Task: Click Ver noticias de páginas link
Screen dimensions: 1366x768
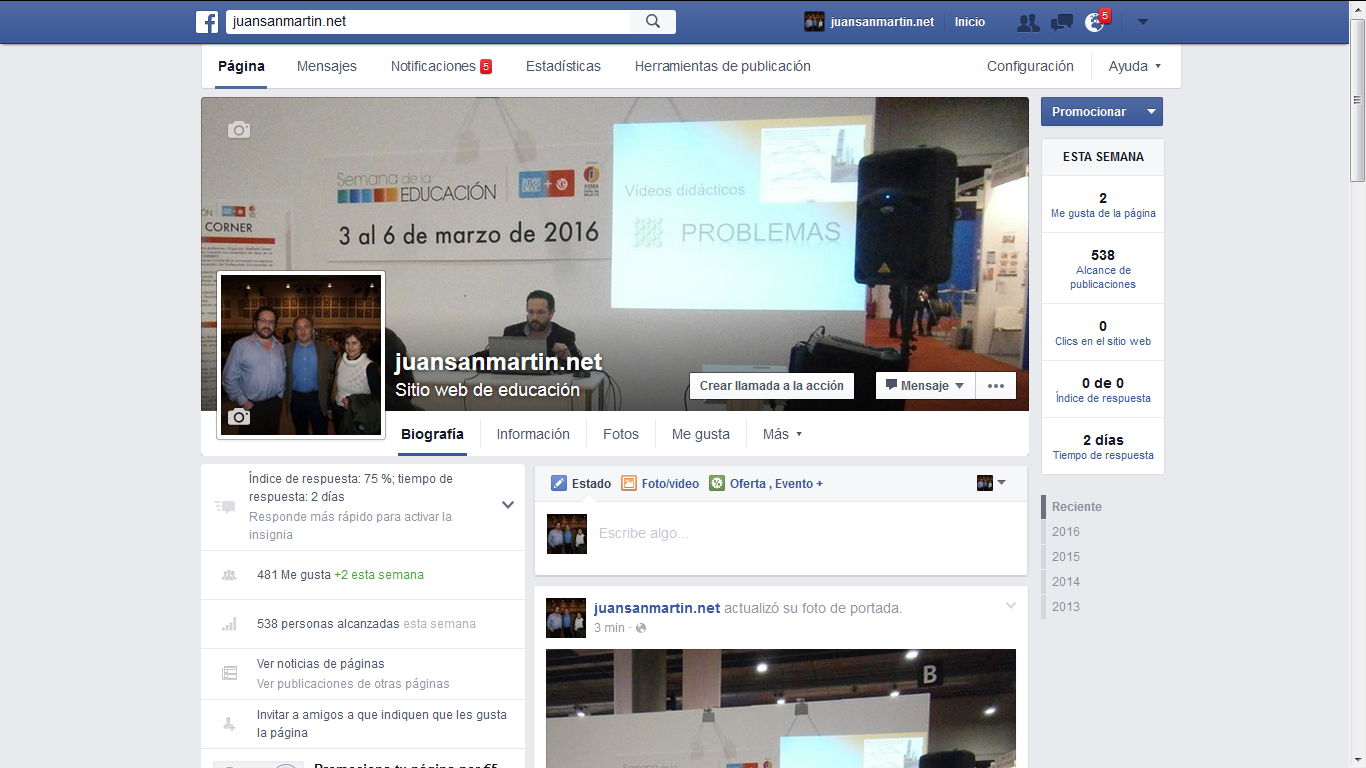Action: pyautogui.click(x=321, y=664)
